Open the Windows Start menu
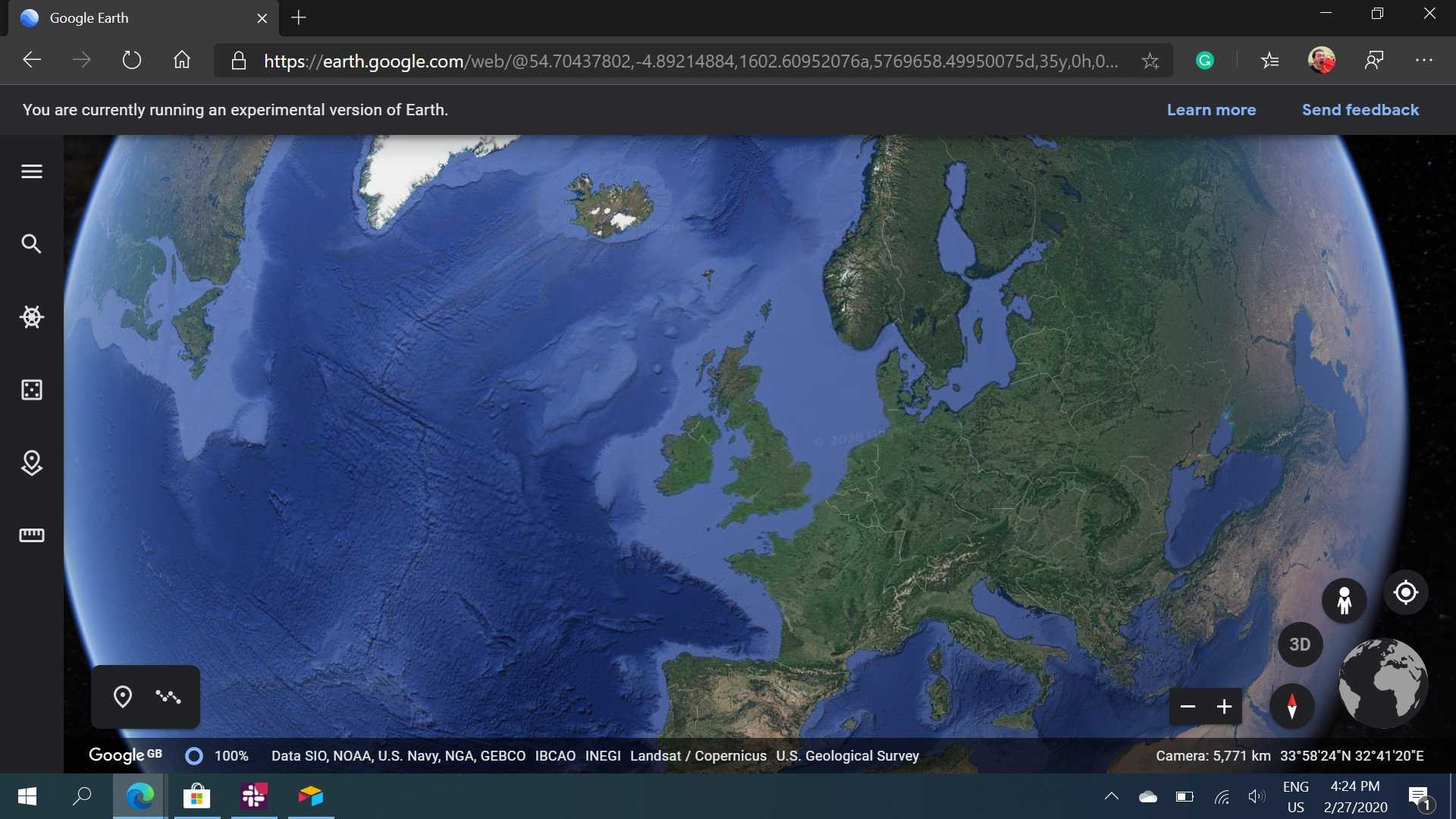This screenshot has height=819, width=1456. (27, 796)
